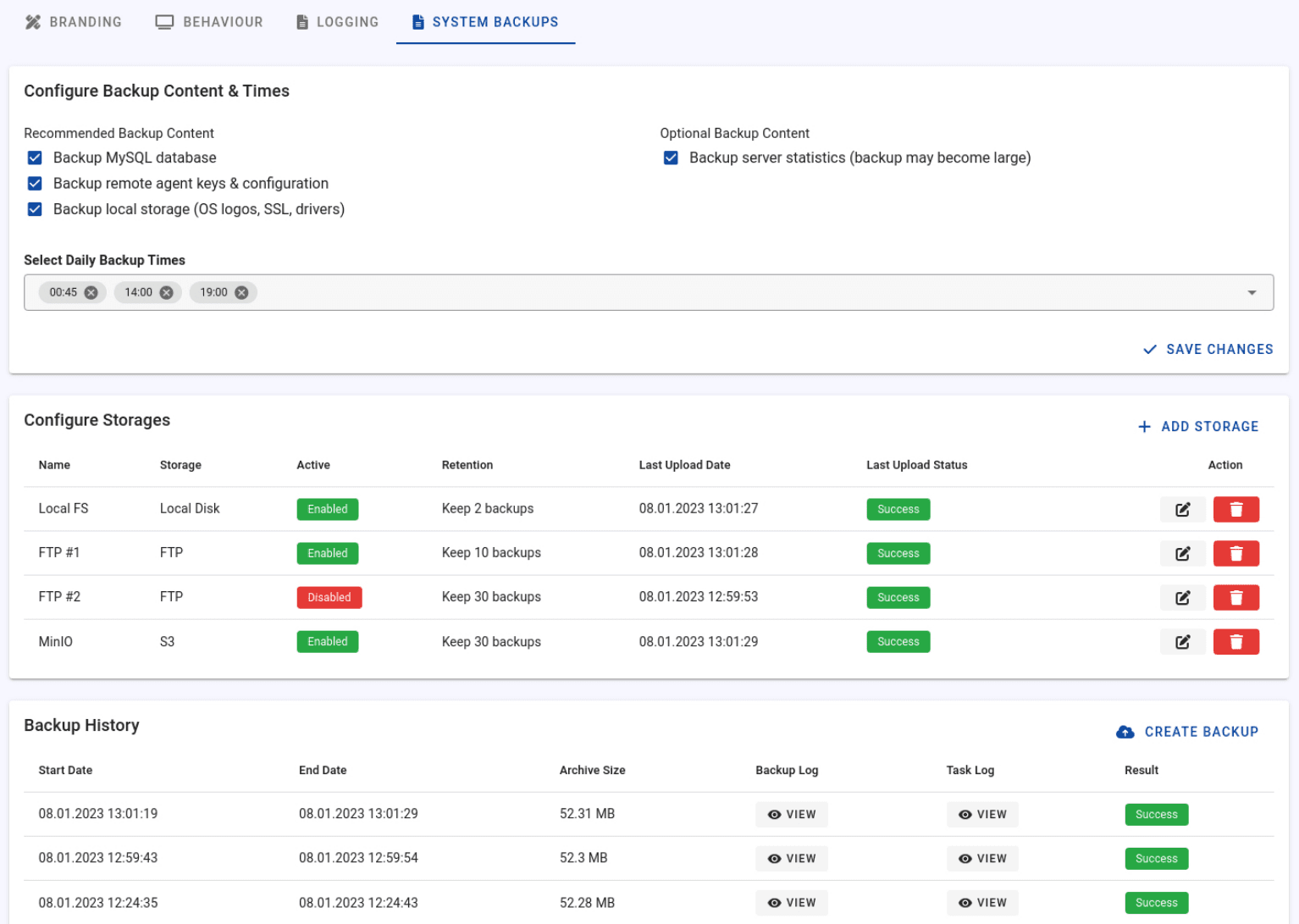The height and width of the screenshot is (924, 1299).
Task: Switch to the Behaviour tab
Action: coord(209,22)
